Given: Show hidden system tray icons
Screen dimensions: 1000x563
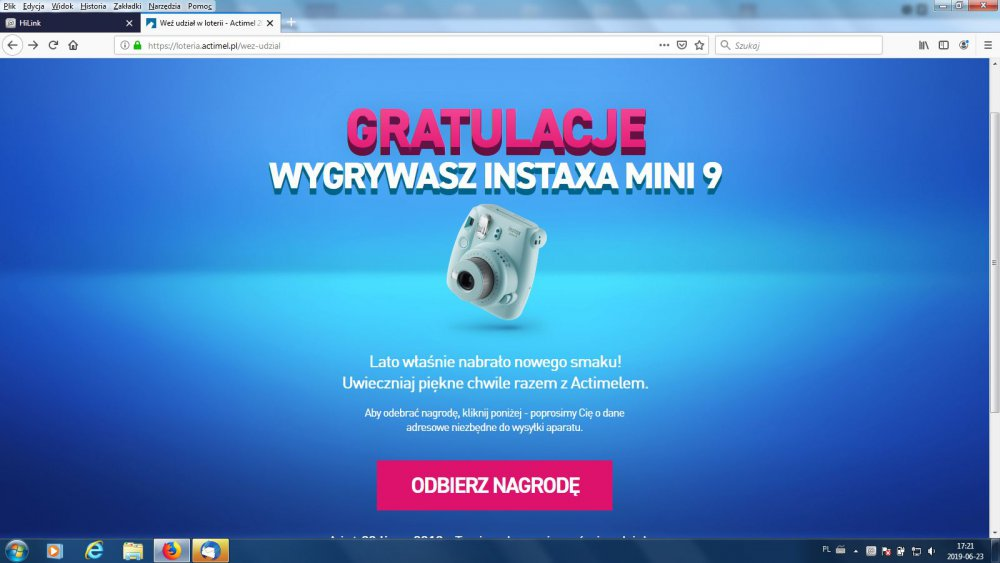Looking at the screenshot, I should pyautogui.click(x=855, y=550).
